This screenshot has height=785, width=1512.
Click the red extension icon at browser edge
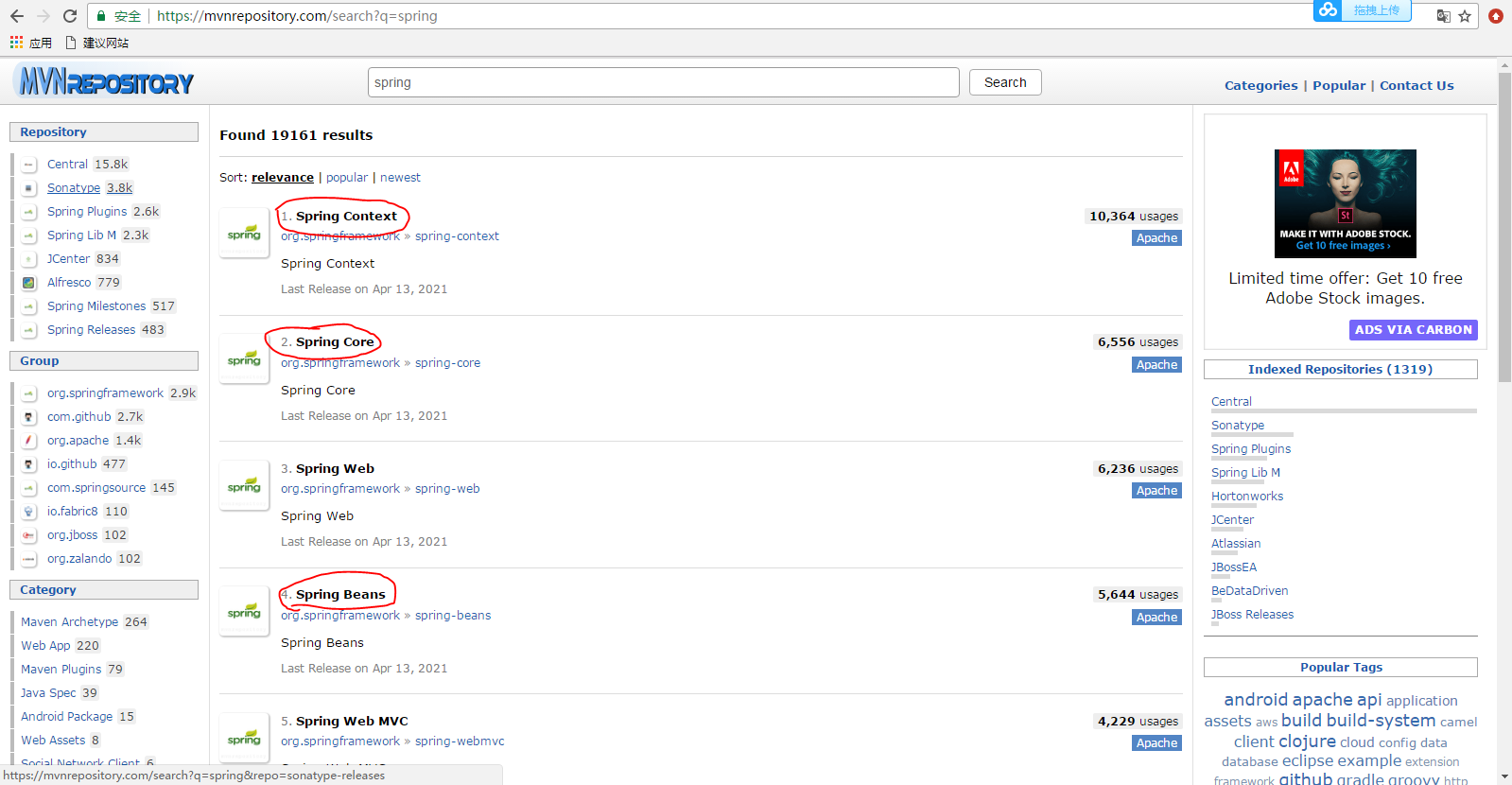point(1496,16)
